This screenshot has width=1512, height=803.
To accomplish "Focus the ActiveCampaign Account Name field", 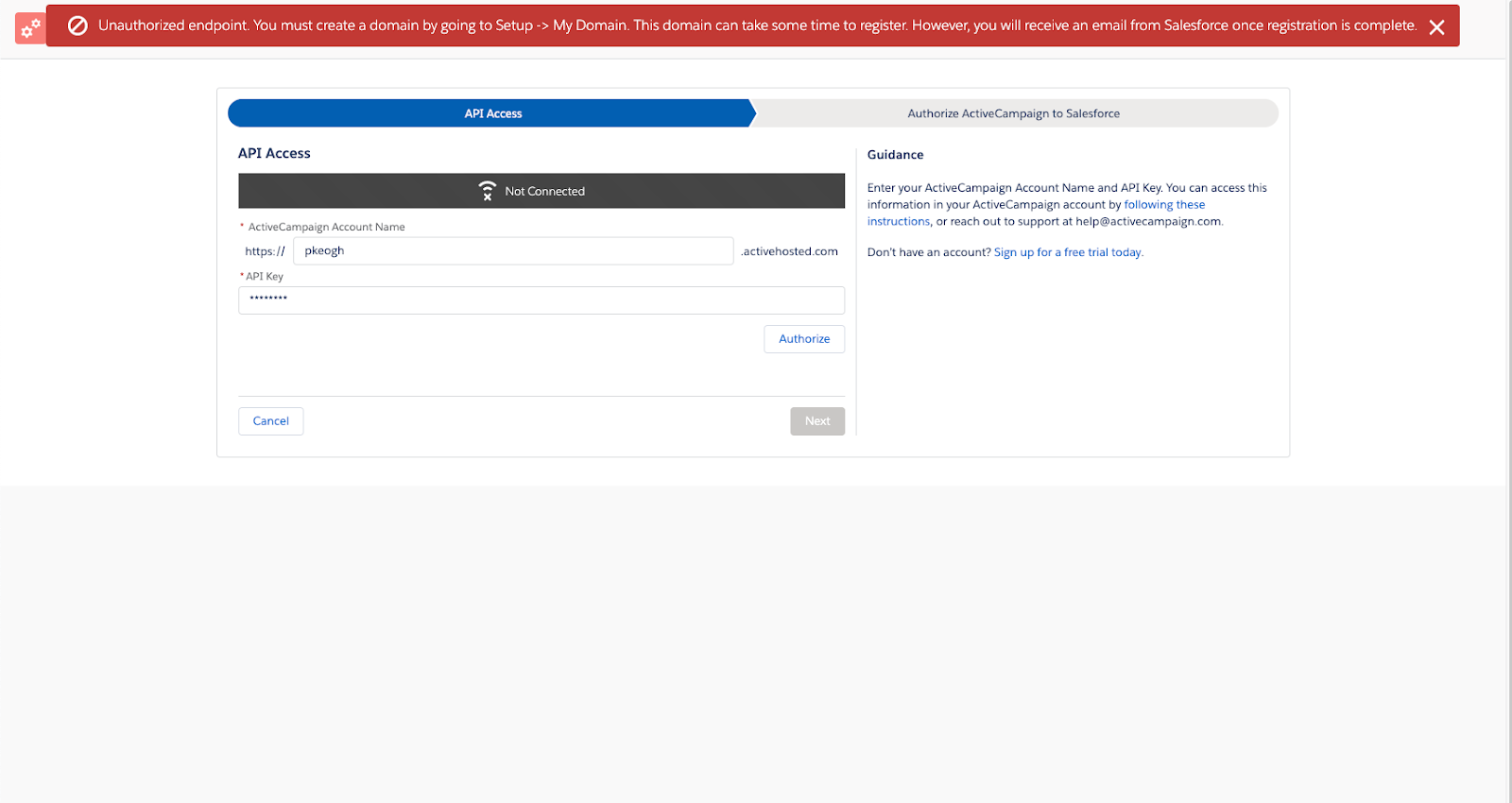I will coord(513,251).
